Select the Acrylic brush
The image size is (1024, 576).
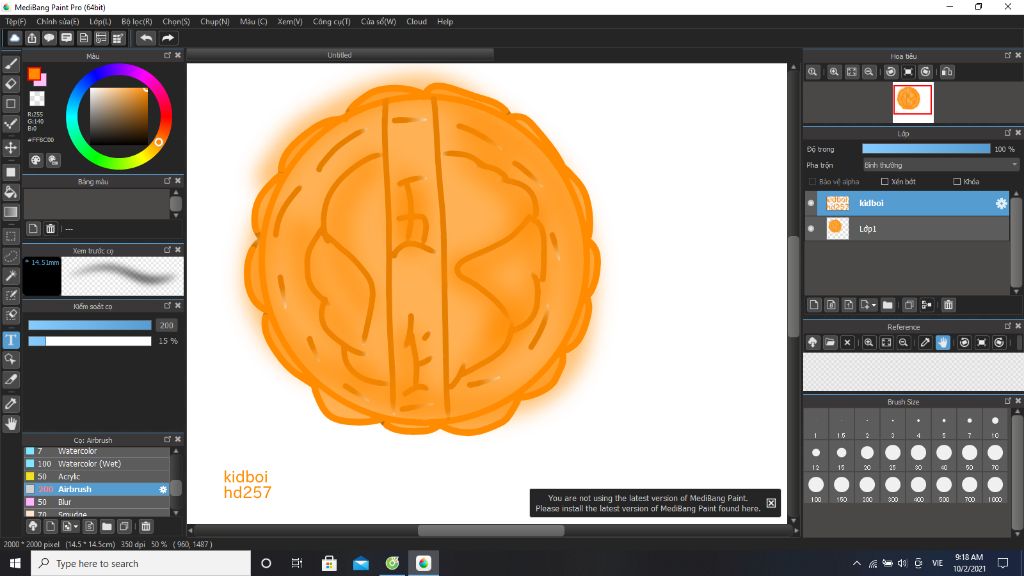click(x=97, y=477)
